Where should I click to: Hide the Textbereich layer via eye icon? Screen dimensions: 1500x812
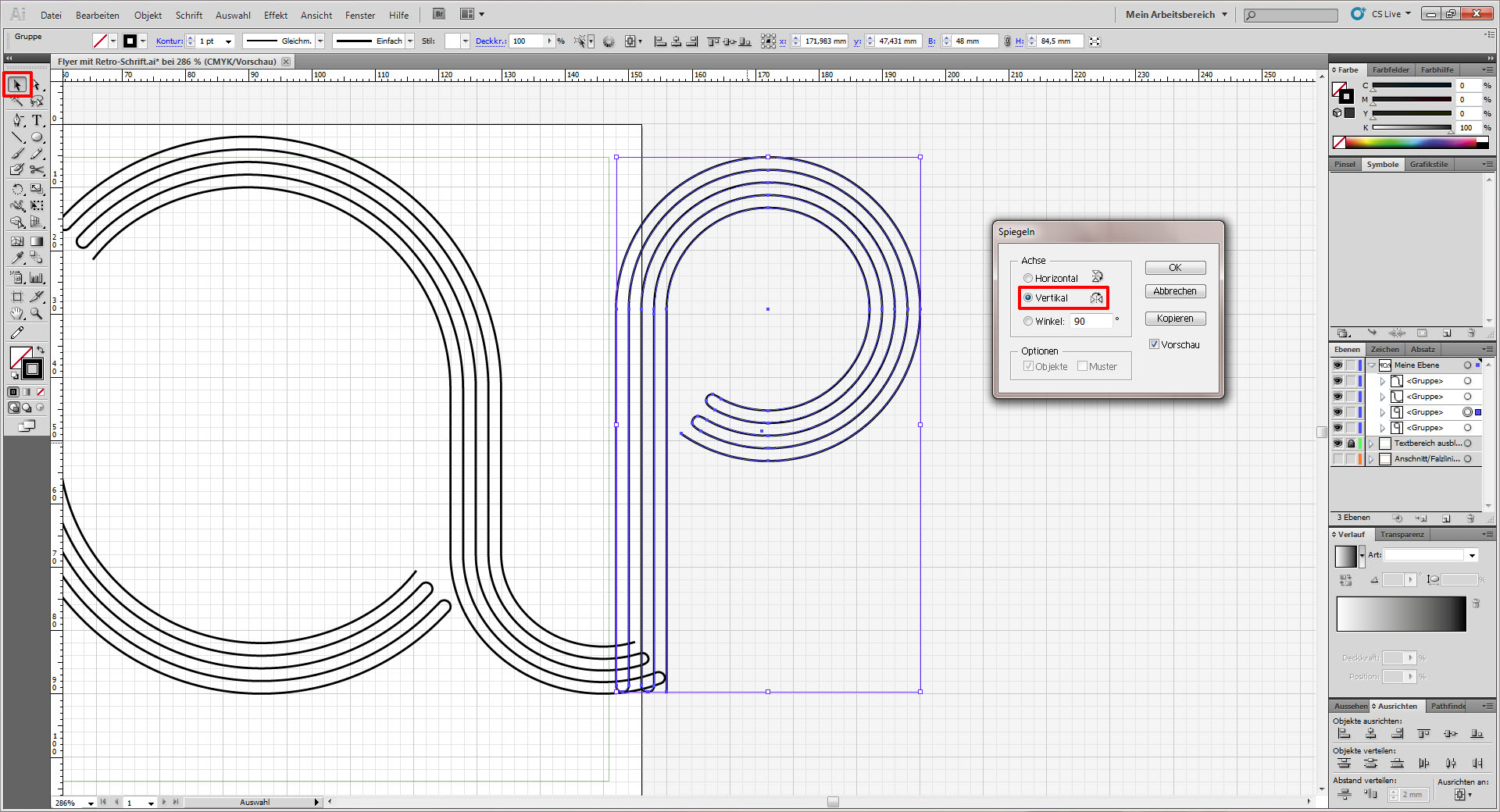[x=1337, y=443]
